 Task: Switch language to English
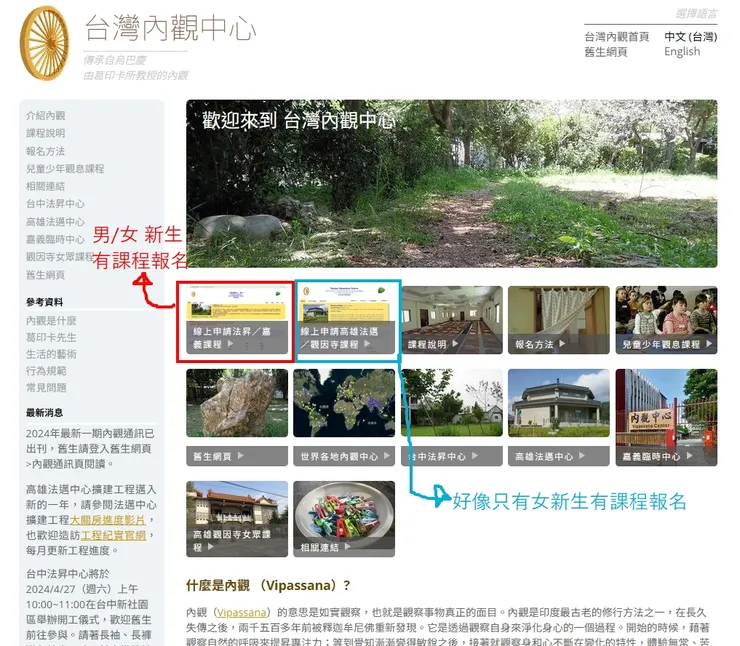[682, 51]
